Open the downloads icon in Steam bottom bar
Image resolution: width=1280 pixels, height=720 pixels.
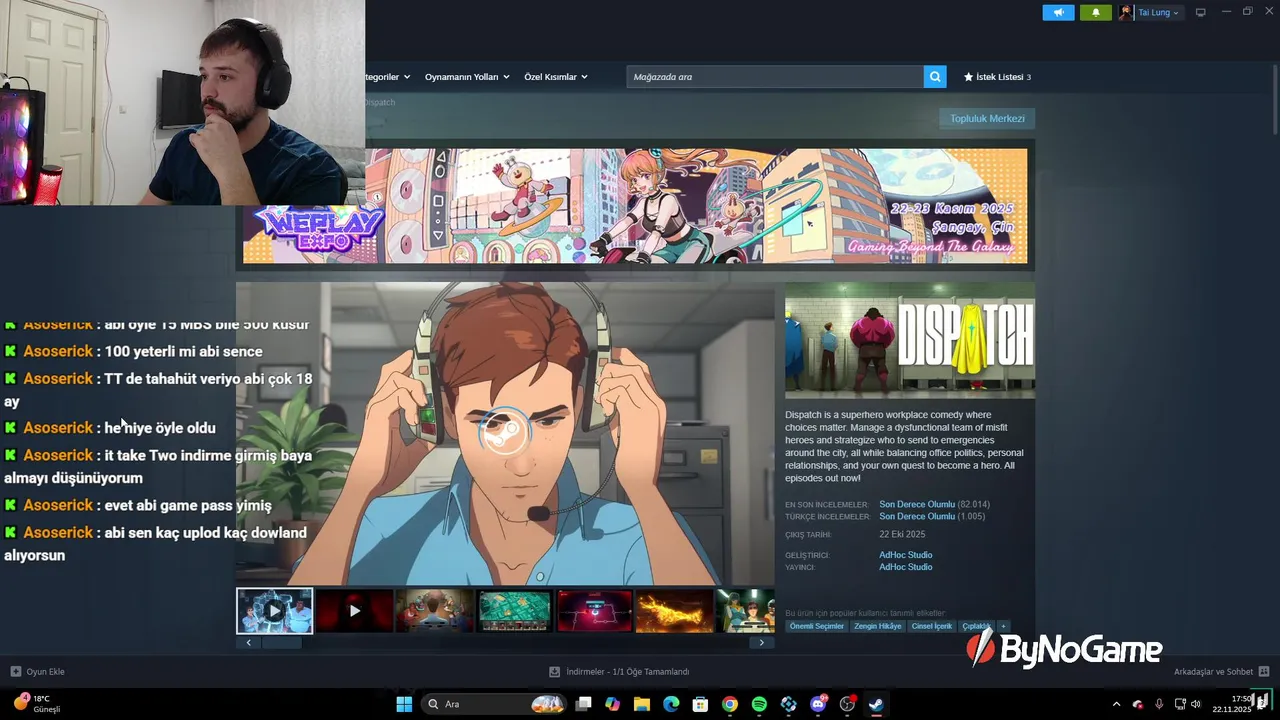(555, 672)
